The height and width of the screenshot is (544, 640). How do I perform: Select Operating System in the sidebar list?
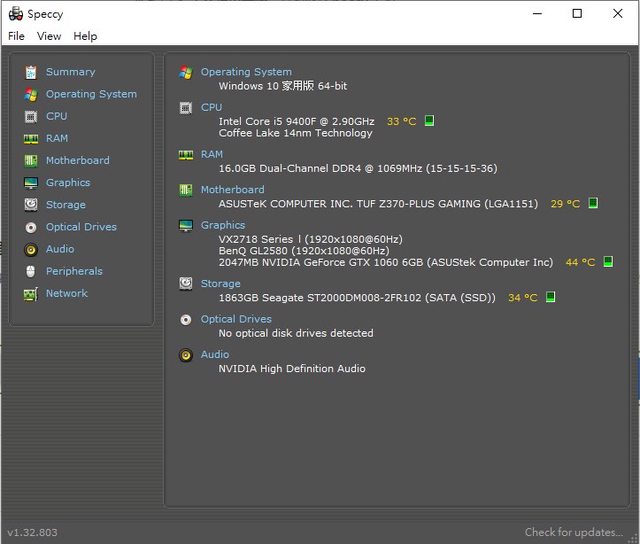91,94
